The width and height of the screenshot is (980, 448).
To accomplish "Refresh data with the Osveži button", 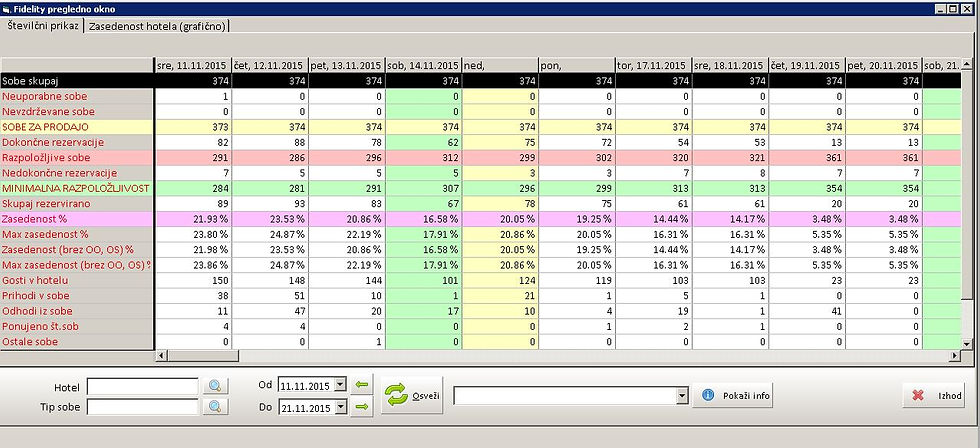I will 412,396.
